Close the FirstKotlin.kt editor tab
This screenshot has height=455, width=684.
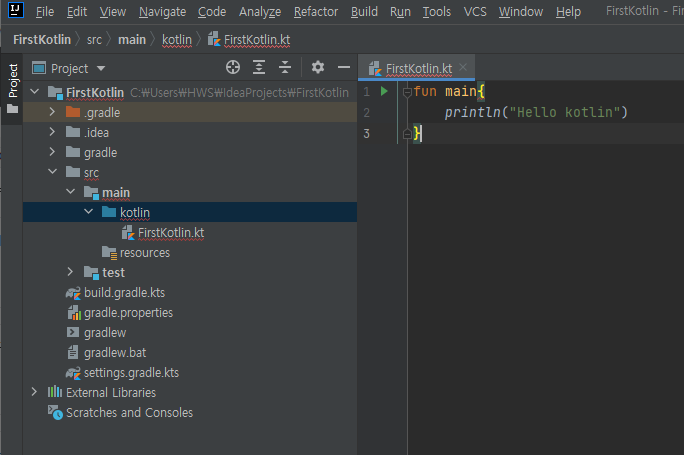[463, 67]
